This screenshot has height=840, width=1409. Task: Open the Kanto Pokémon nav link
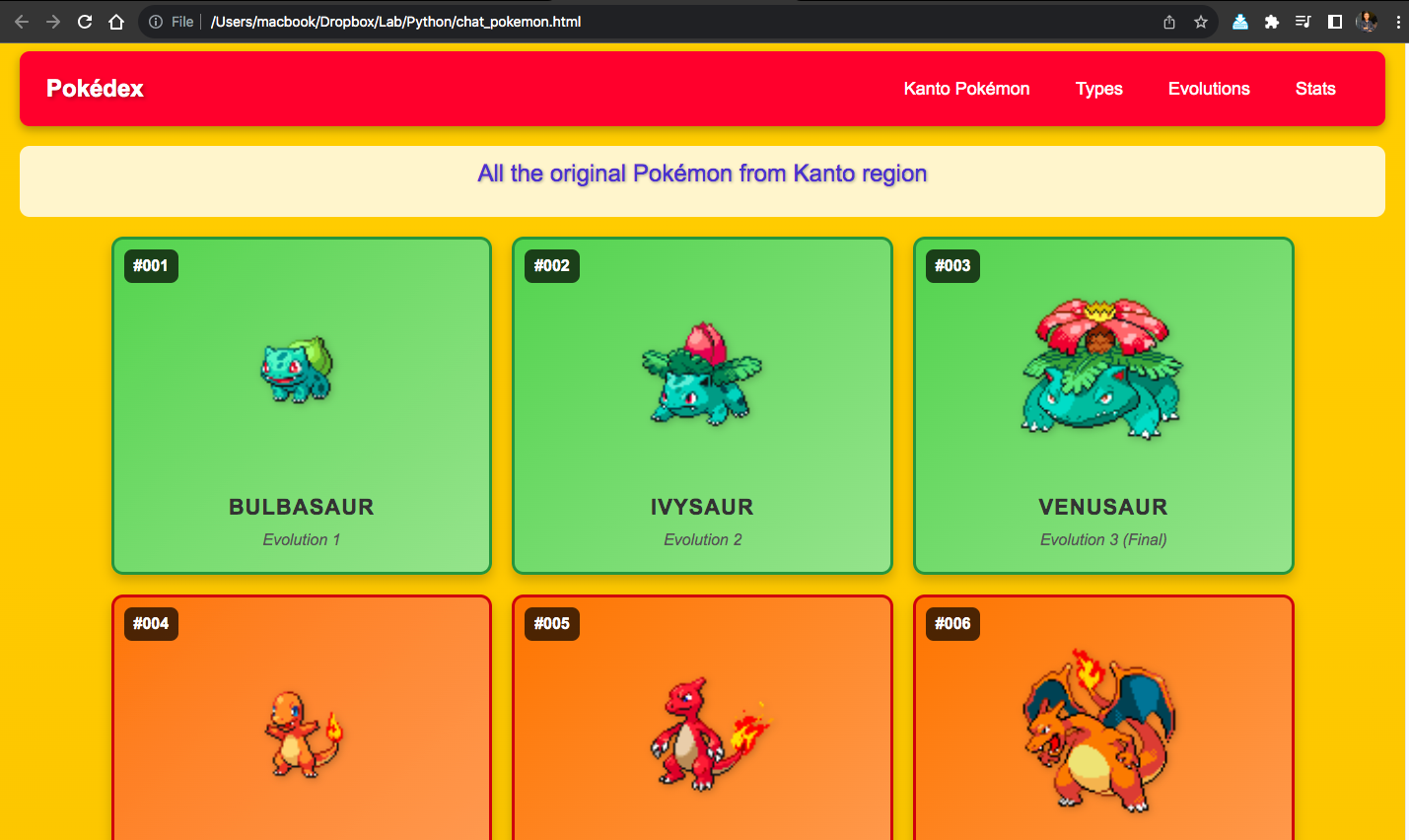966,89
